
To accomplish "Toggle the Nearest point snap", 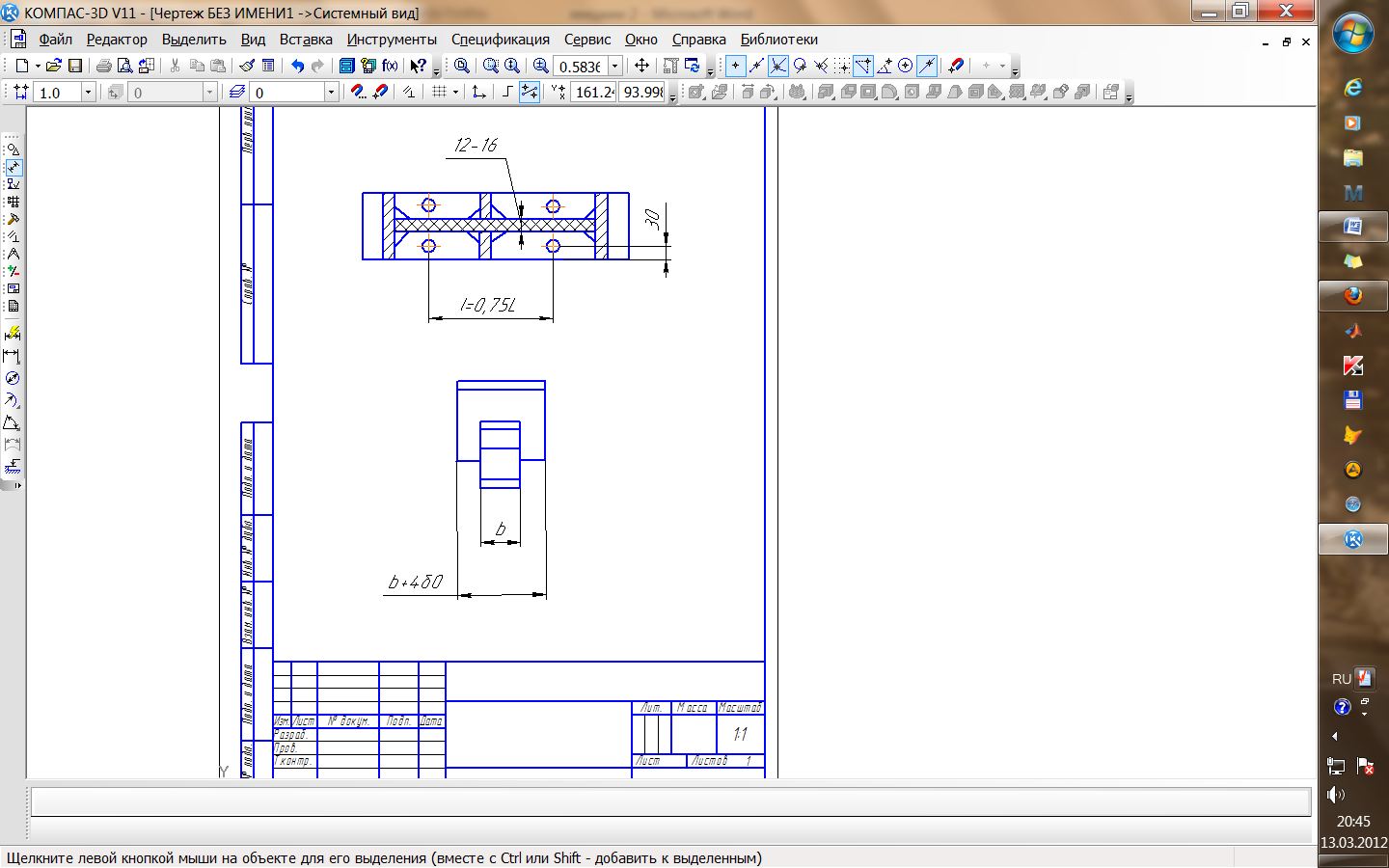I will click(x=735, y=66).
